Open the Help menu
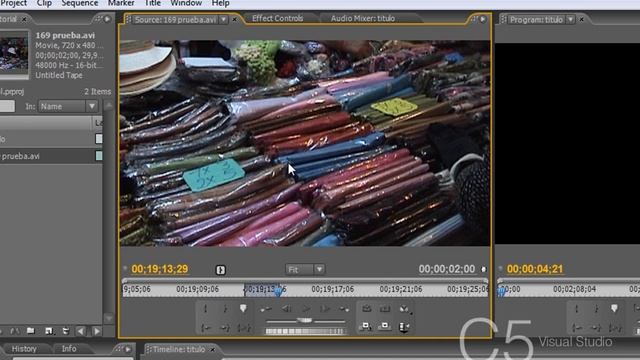Viewport: 640px width, 360px height. tap(220, 3)
